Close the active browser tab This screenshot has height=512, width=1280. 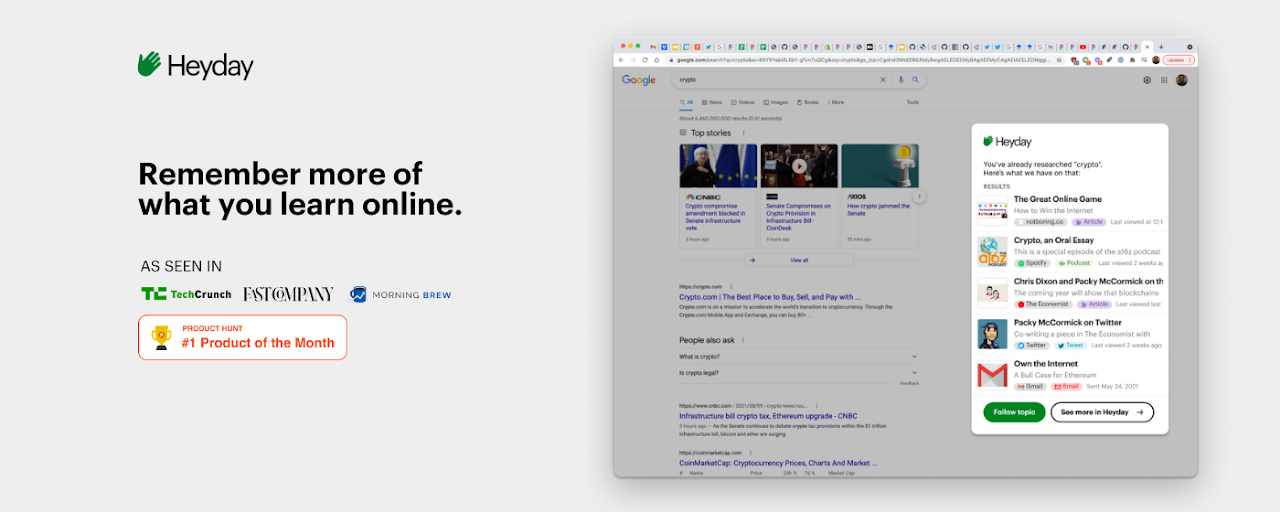pyautogui.click(x=1147, y=47)
